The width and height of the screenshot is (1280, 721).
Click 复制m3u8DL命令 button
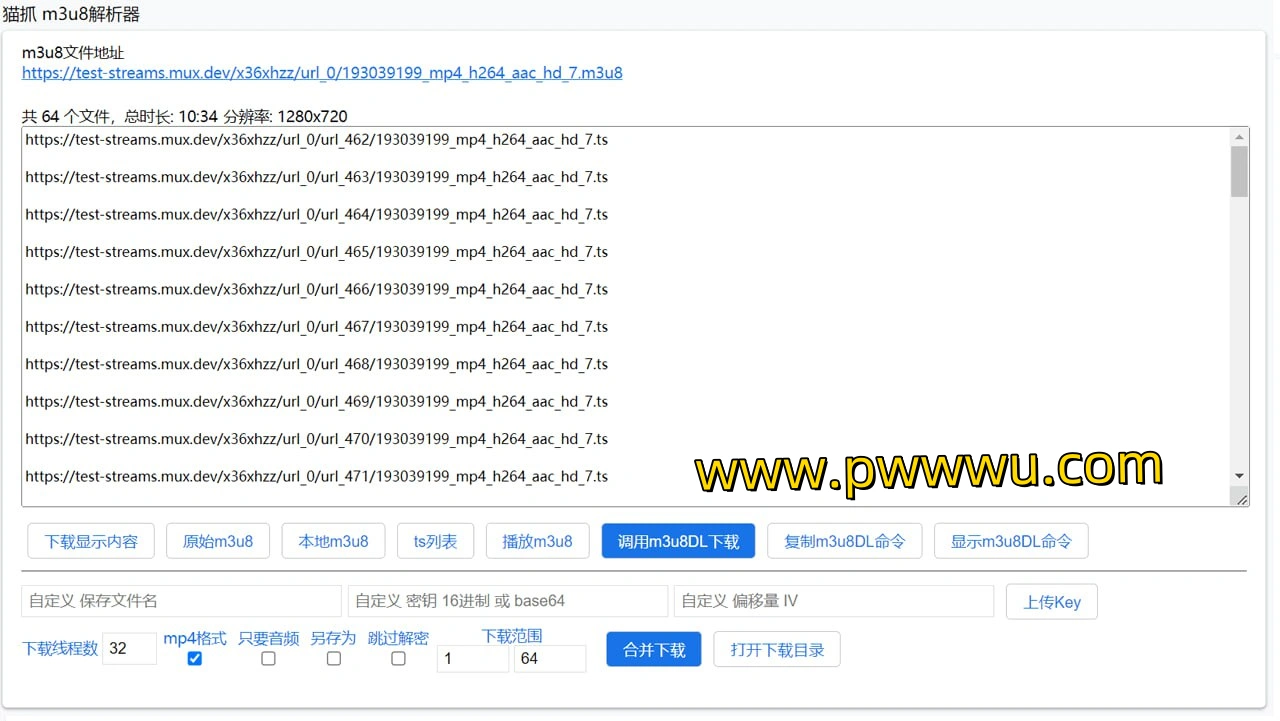(845, 541)
